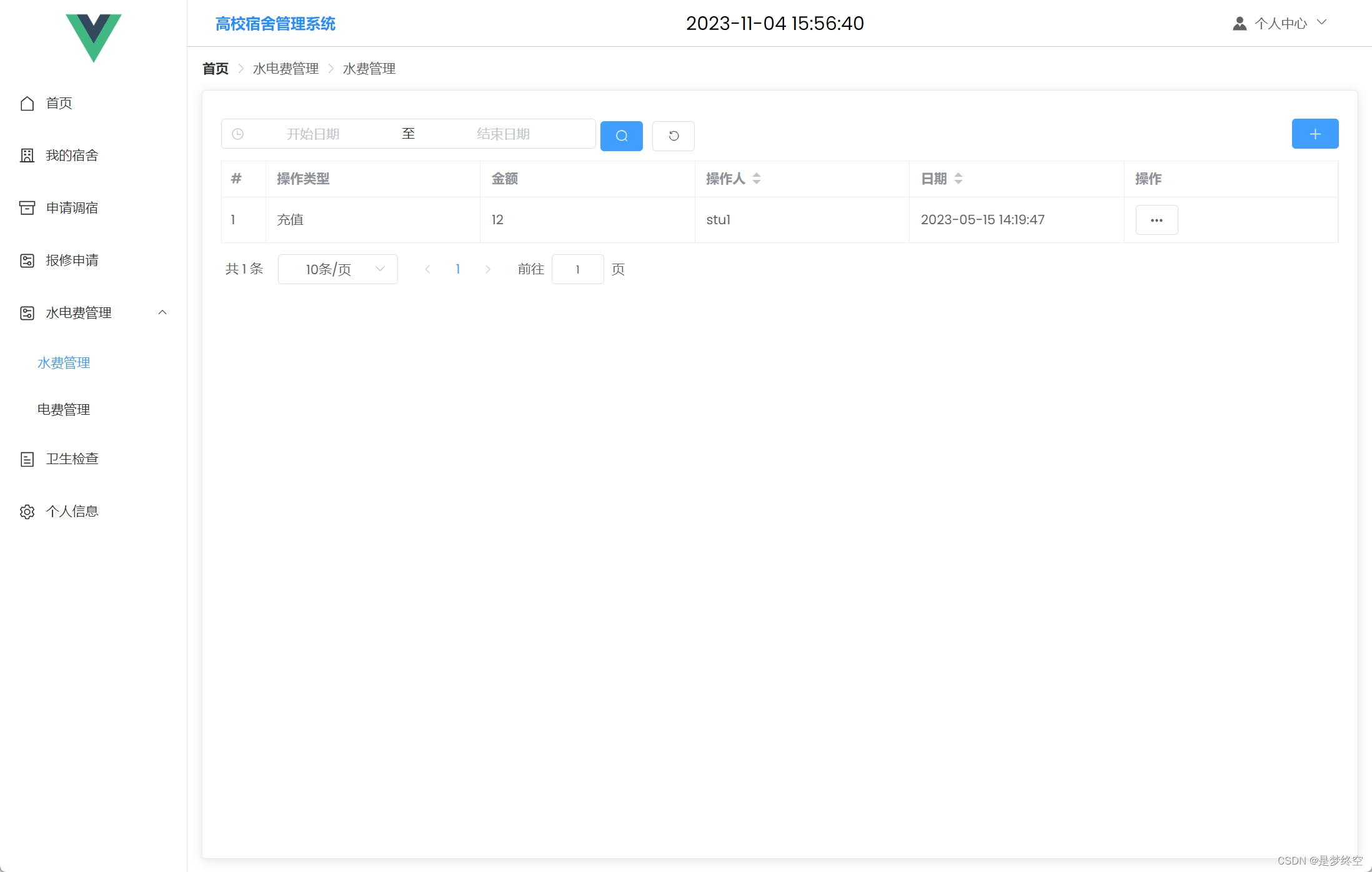The width and height of the screenshot is (1372, 872).
Task: Sort by the 日期 column arrows
Action: (x=958, y=179)
